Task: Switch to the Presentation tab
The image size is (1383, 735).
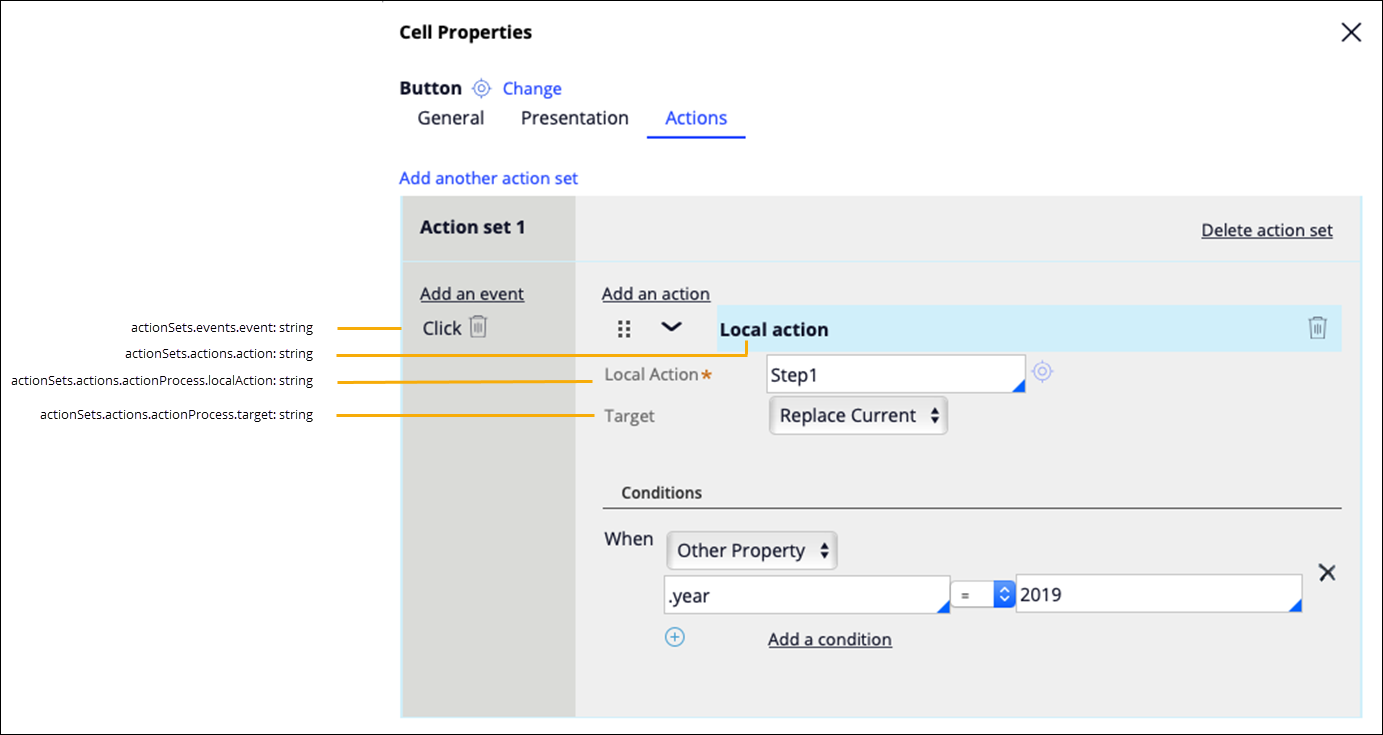Action: point(575,118)
